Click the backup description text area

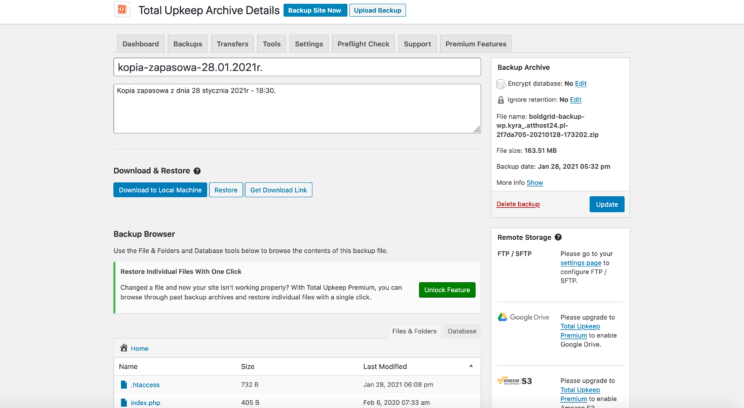[297, 109]
